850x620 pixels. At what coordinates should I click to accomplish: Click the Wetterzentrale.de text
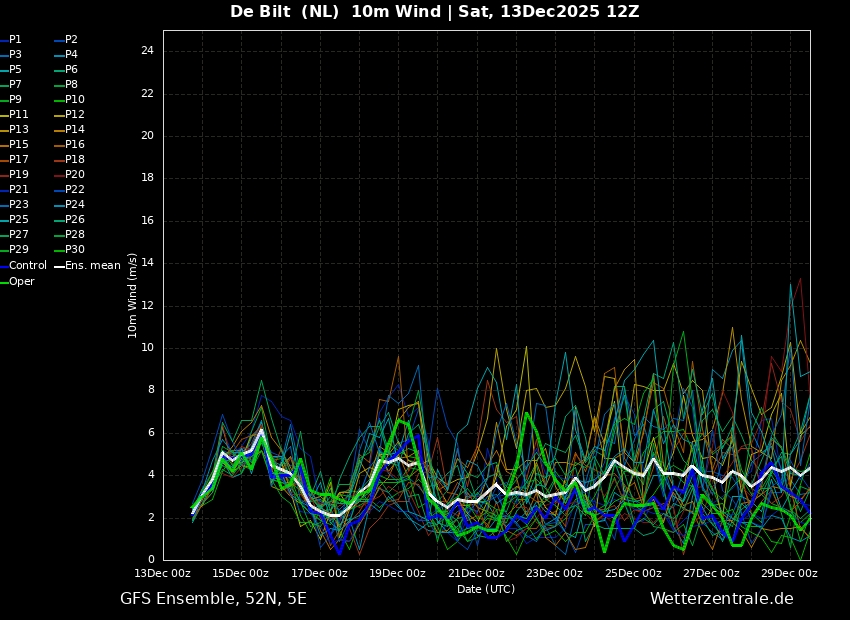point(721,599)
